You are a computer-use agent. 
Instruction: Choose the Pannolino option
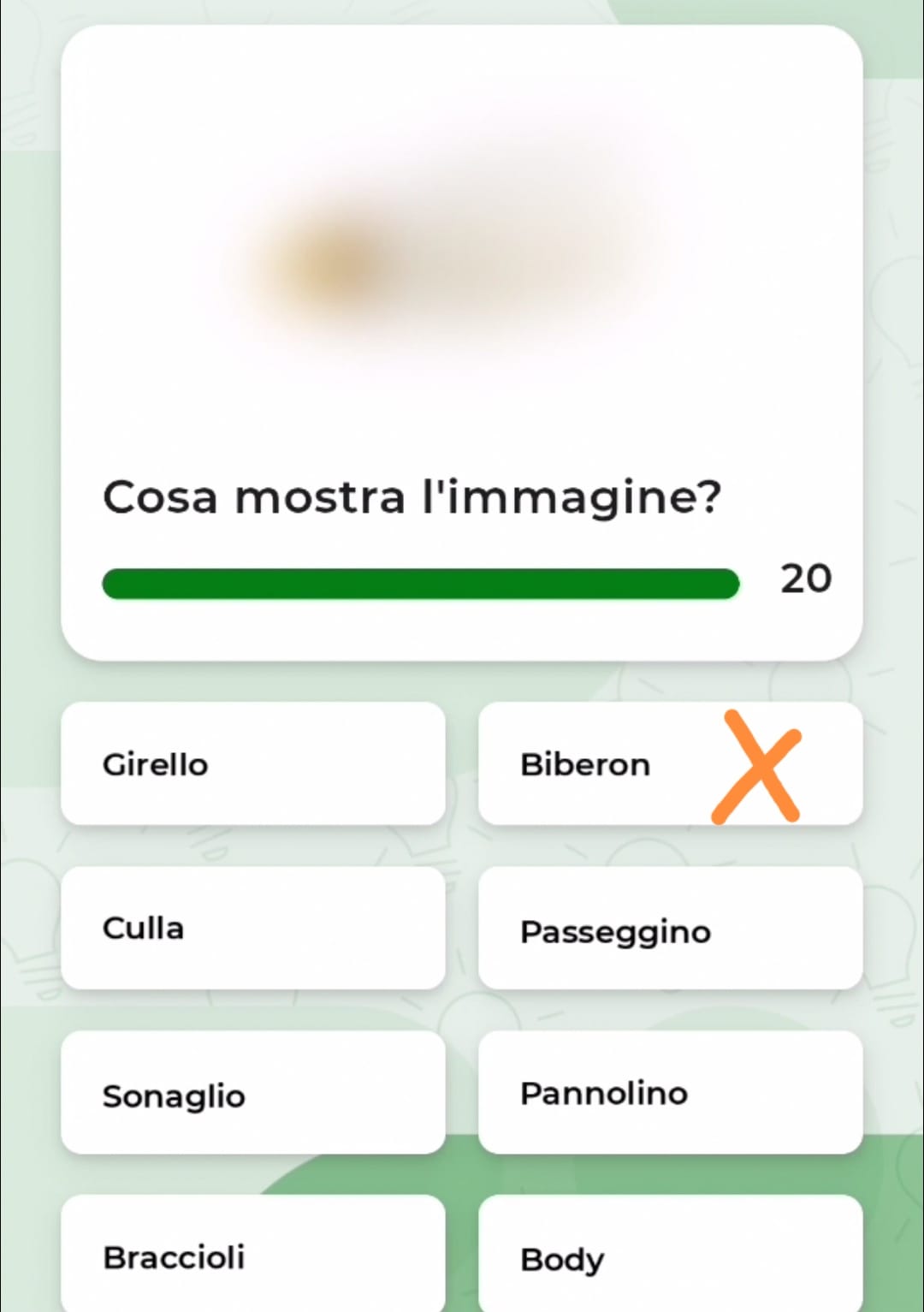670,1092
